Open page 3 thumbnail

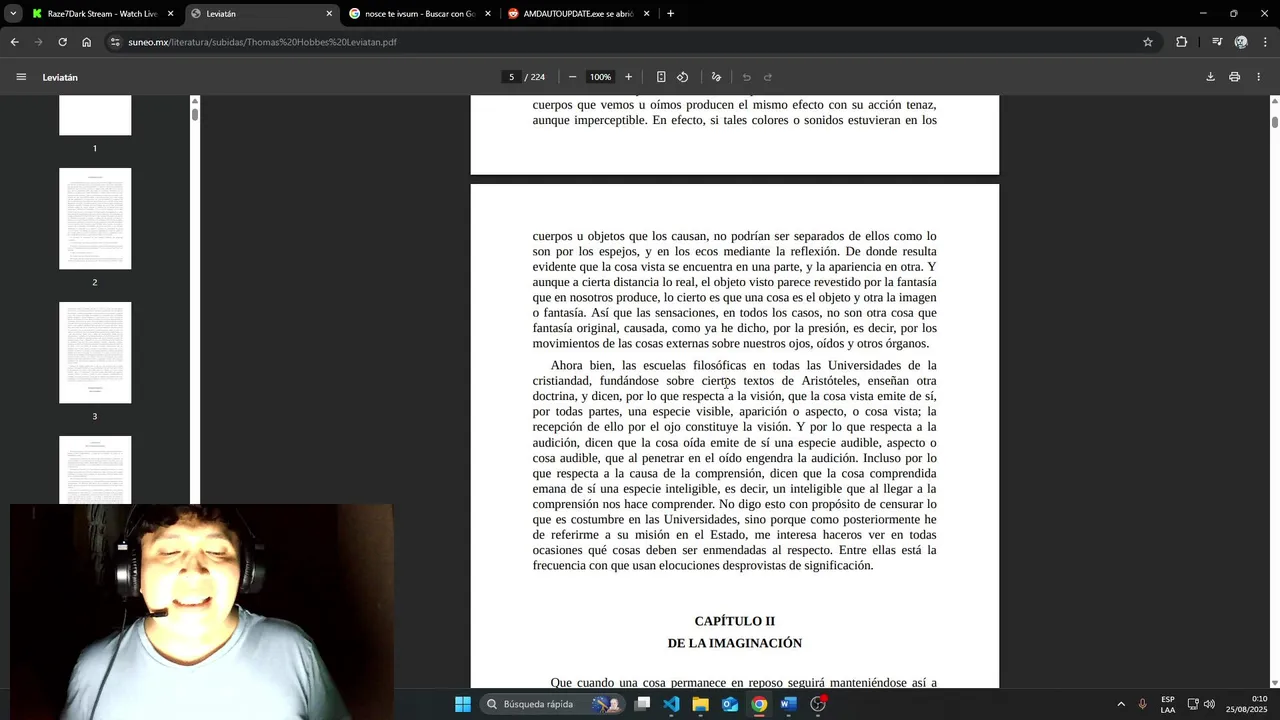pyautogui.click(x=95, y=352)
